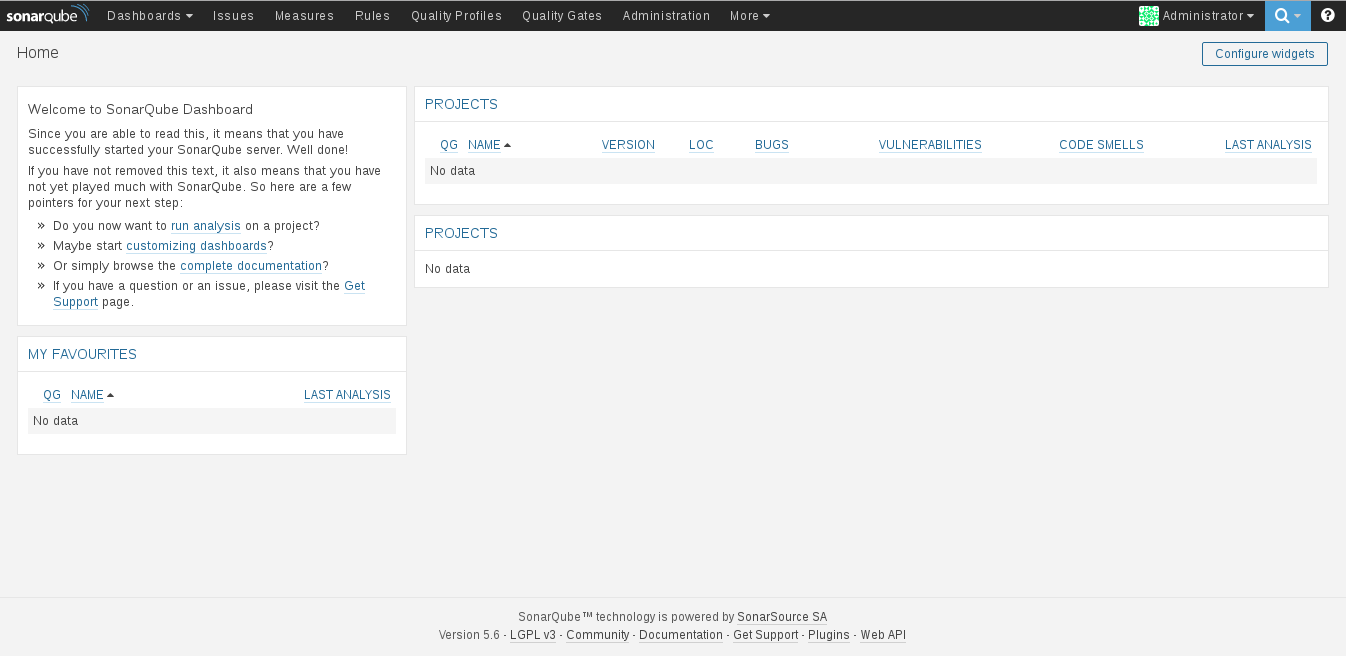The width and height of the screenshot is (1346, 656).
Task: Open the search magnifier dropdown
Action: point(1287,16)
